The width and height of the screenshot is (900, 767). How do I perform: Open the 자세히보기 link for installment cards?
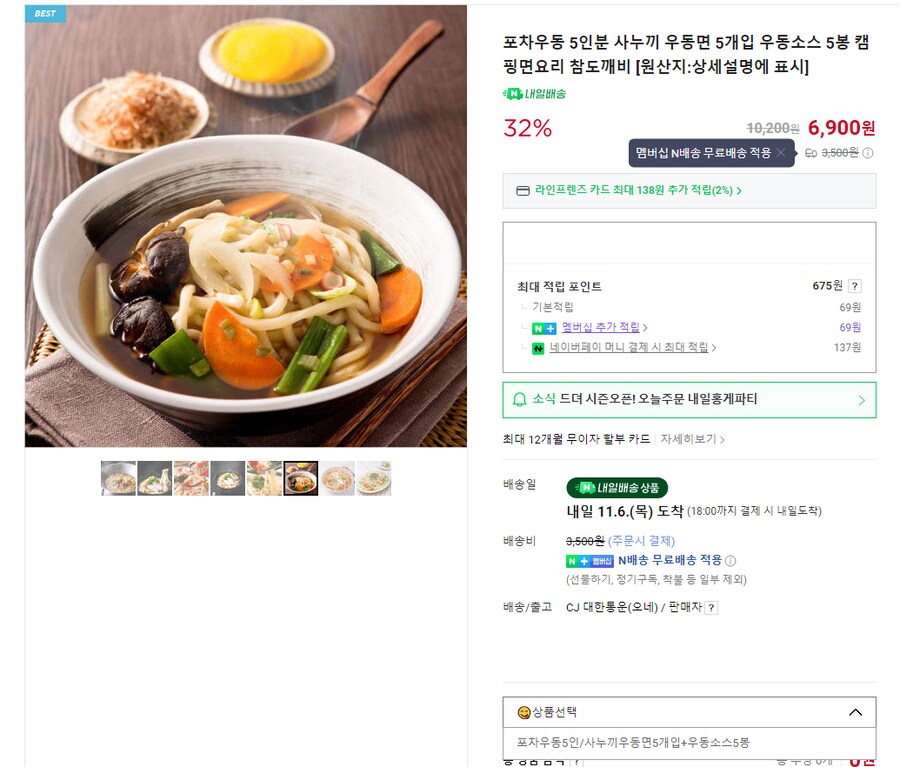(x=687, y=440)
